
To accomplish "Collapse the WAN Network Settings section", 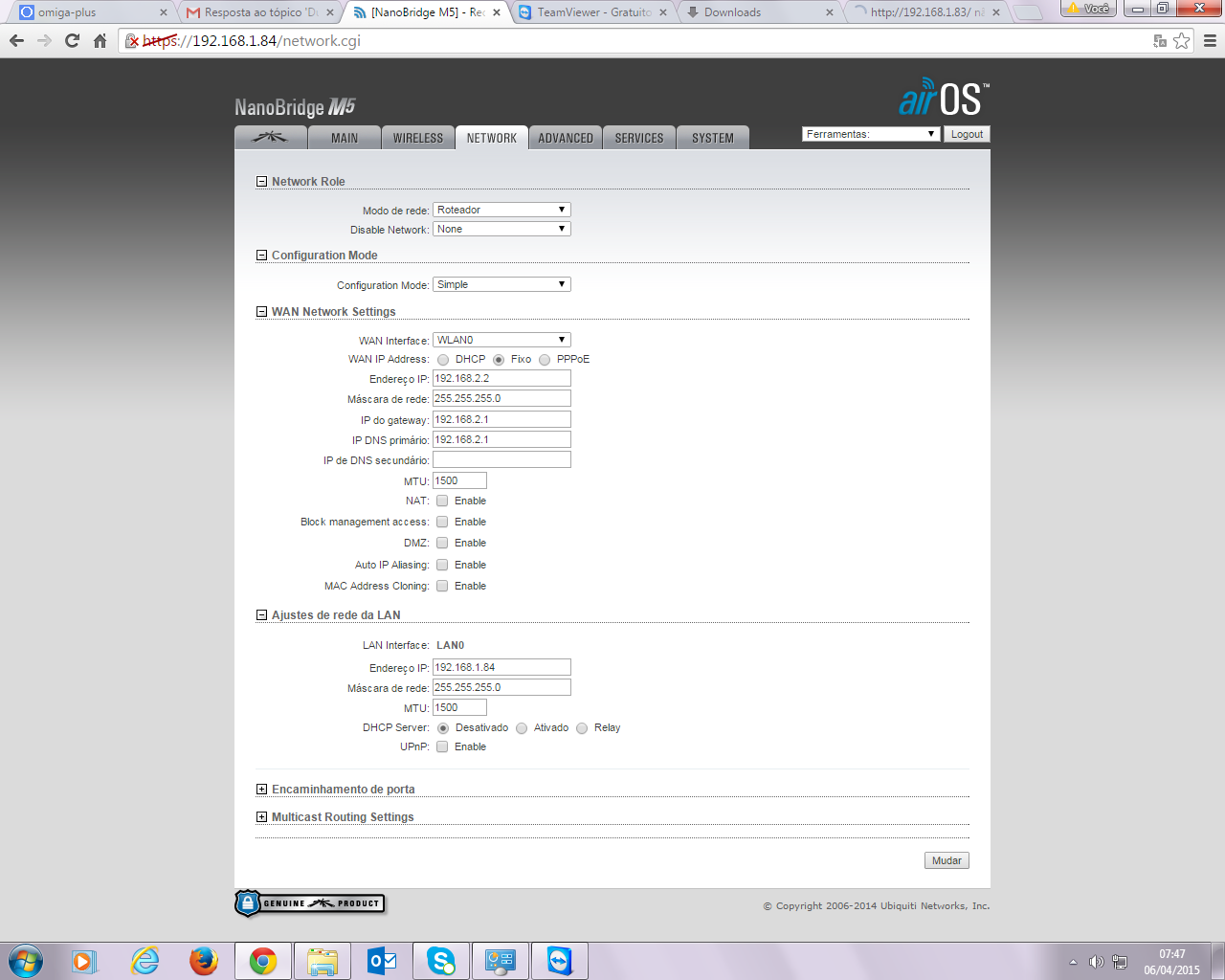I will tap(261, 312).
